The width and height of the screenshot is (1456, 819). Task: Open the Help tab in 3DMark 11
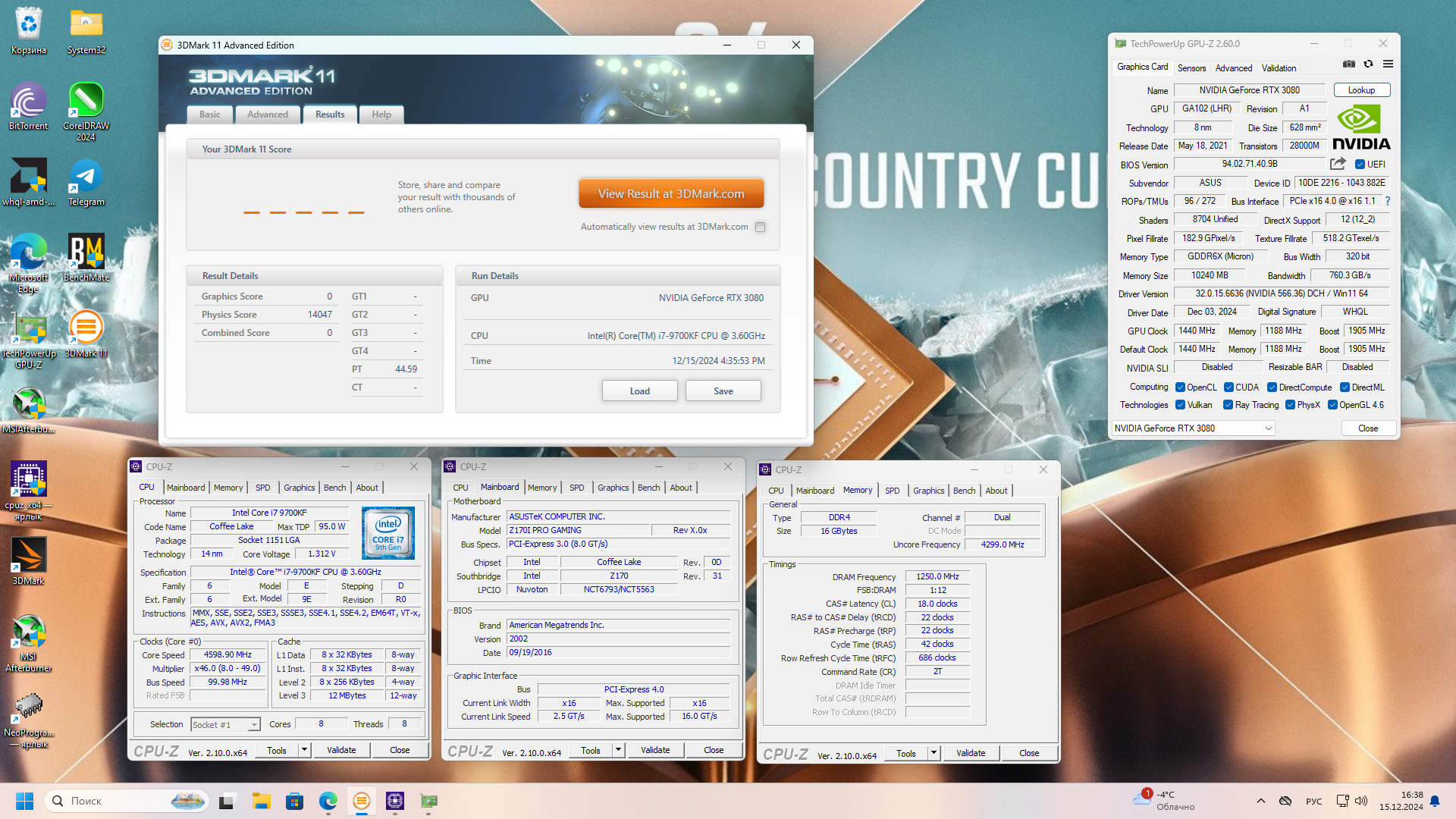coord(381,115)
